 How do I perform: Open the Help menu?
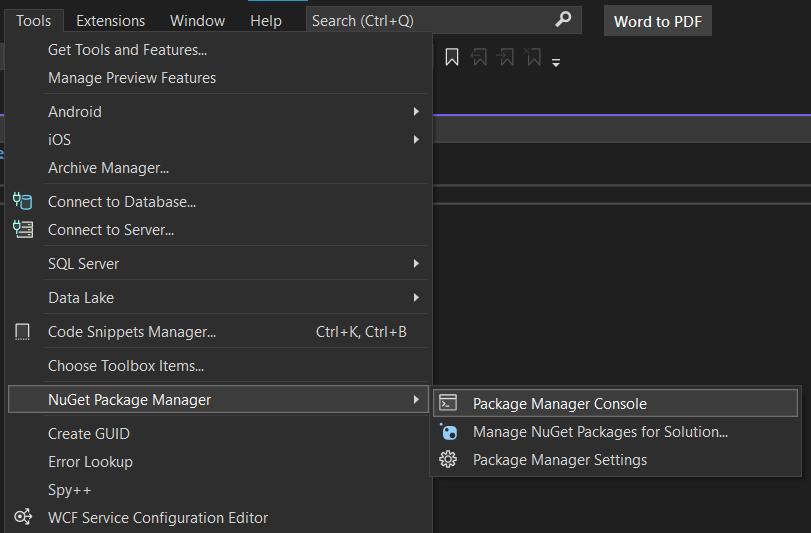pyautogui.click(x=266, y=21)
